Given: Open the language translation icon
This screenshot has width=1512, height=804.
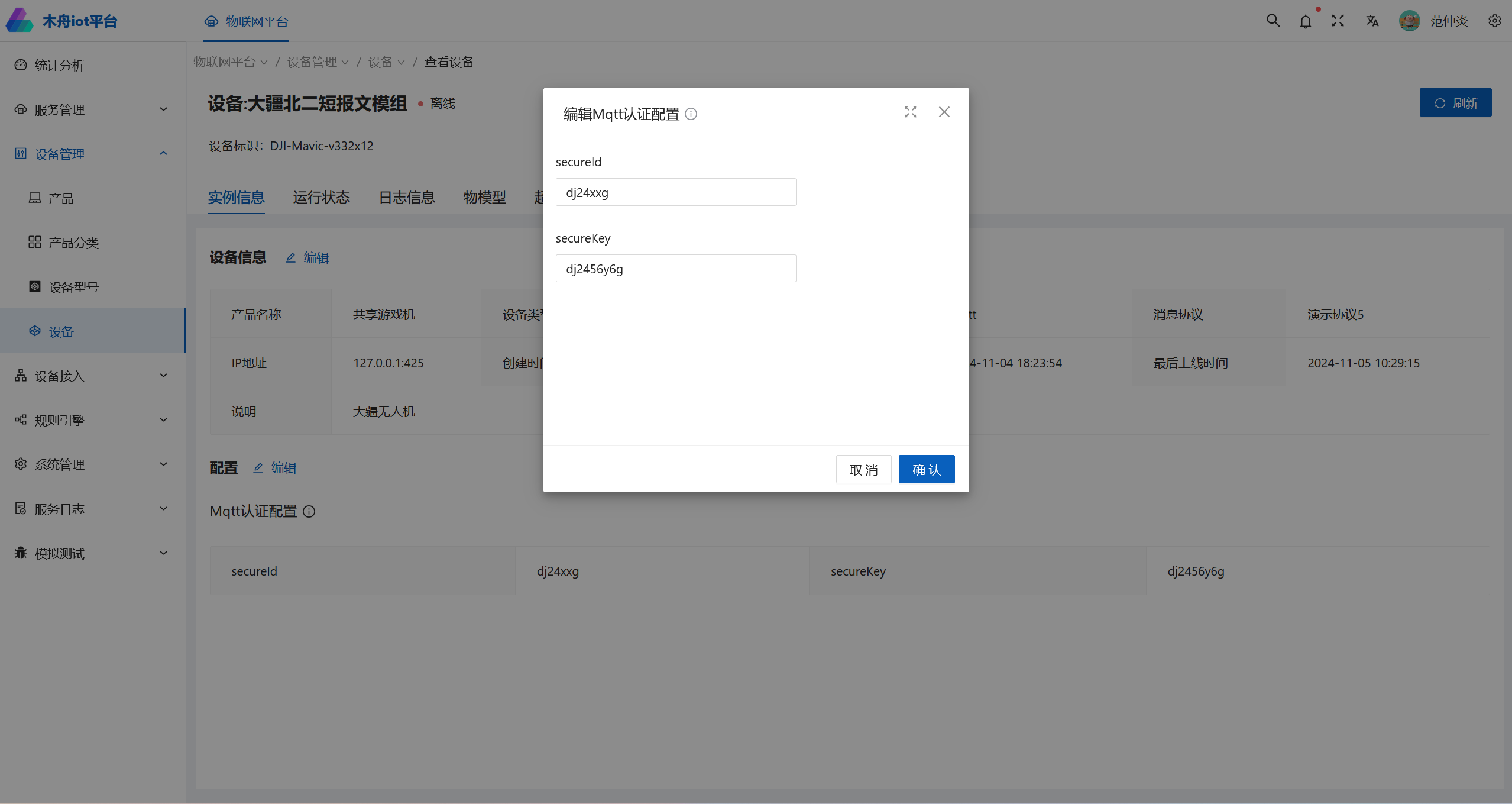Looking at the screenshot, I should (x=1372, y=21).
